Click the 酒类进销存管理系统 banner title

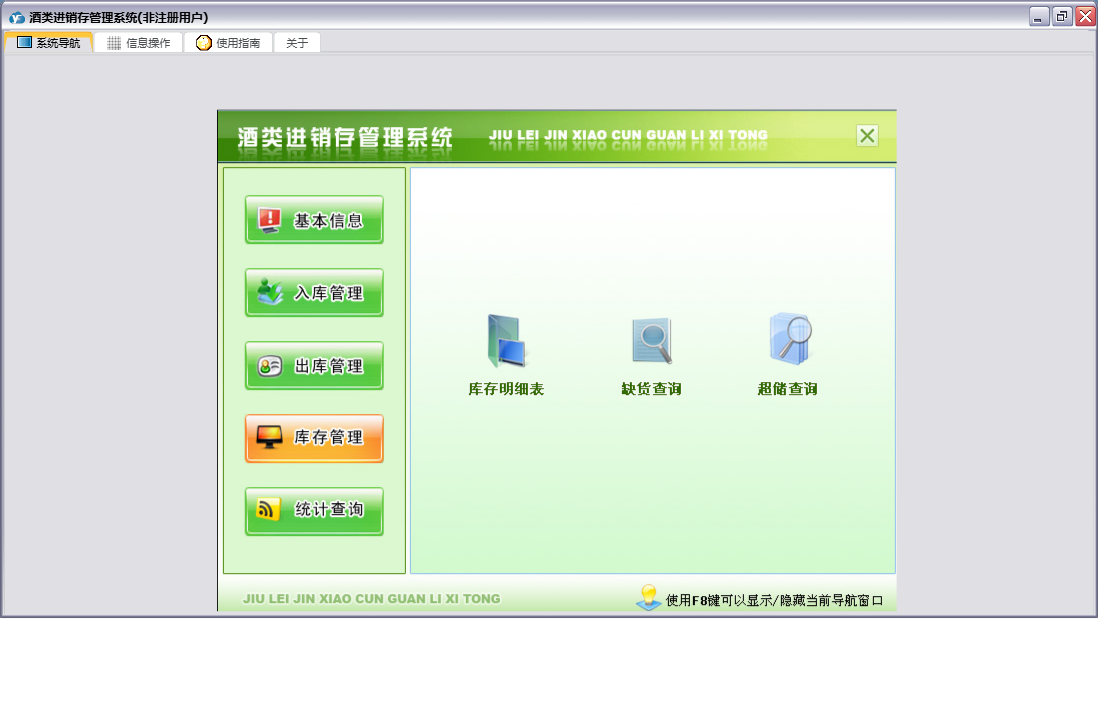345,137
